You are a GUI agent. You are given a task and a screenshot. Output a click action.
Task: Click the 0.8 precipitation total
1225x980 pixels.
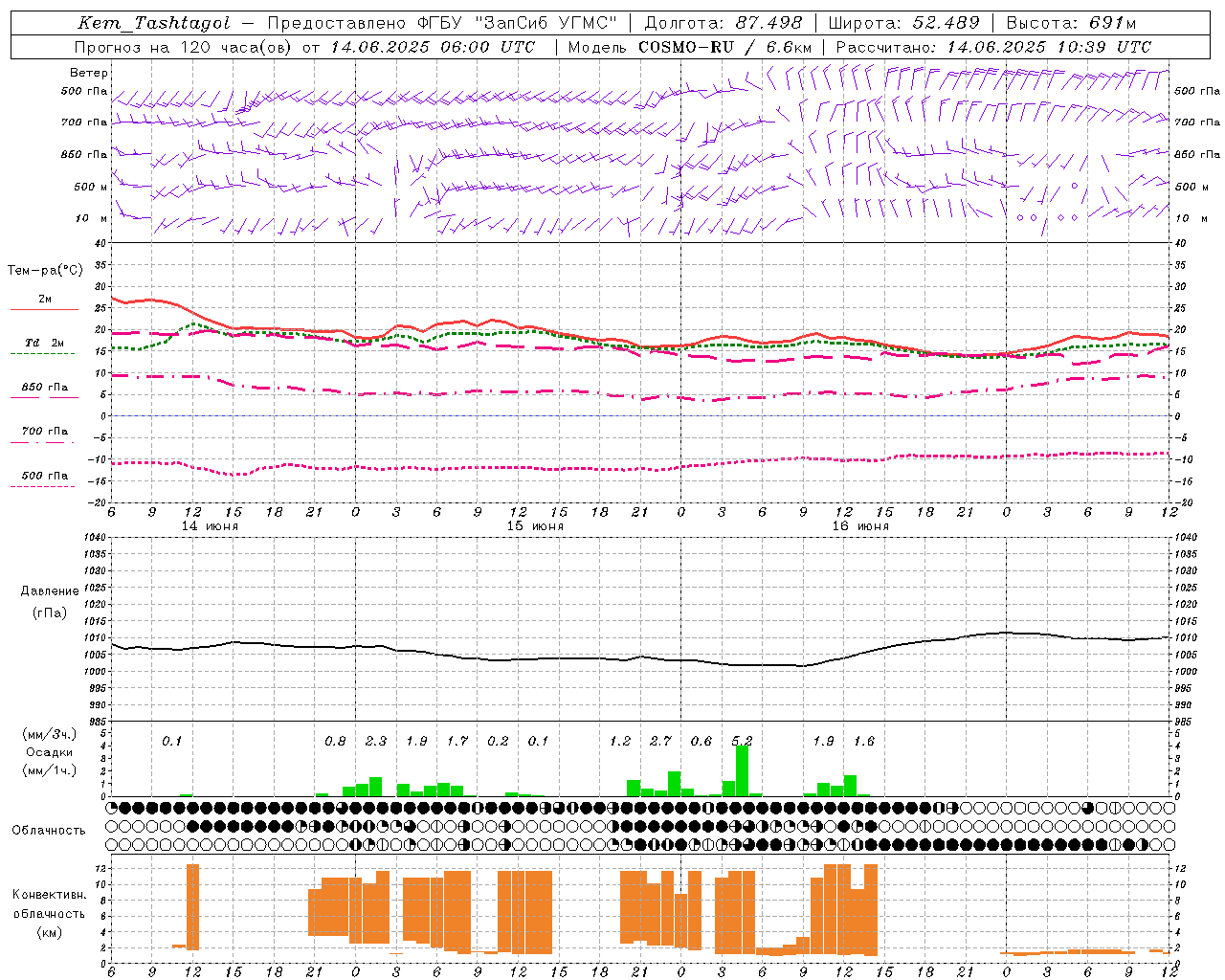(335, 742)
